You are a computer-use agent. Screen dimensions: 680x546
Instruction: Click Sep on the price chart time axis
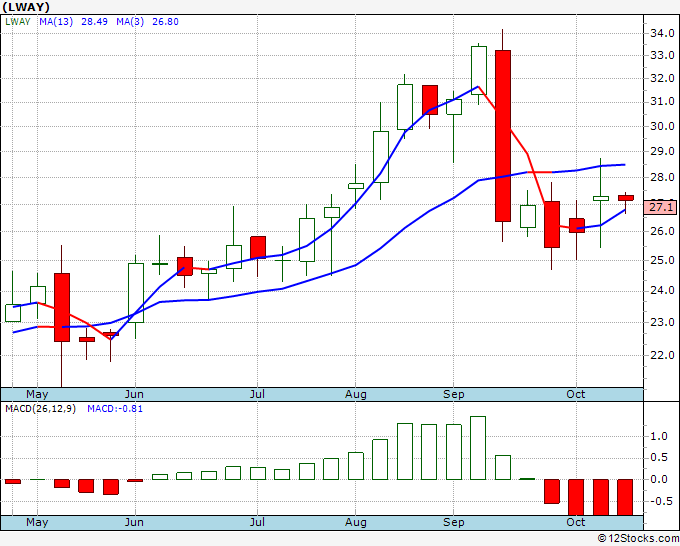pyautogui.click(x=454, y=395)
